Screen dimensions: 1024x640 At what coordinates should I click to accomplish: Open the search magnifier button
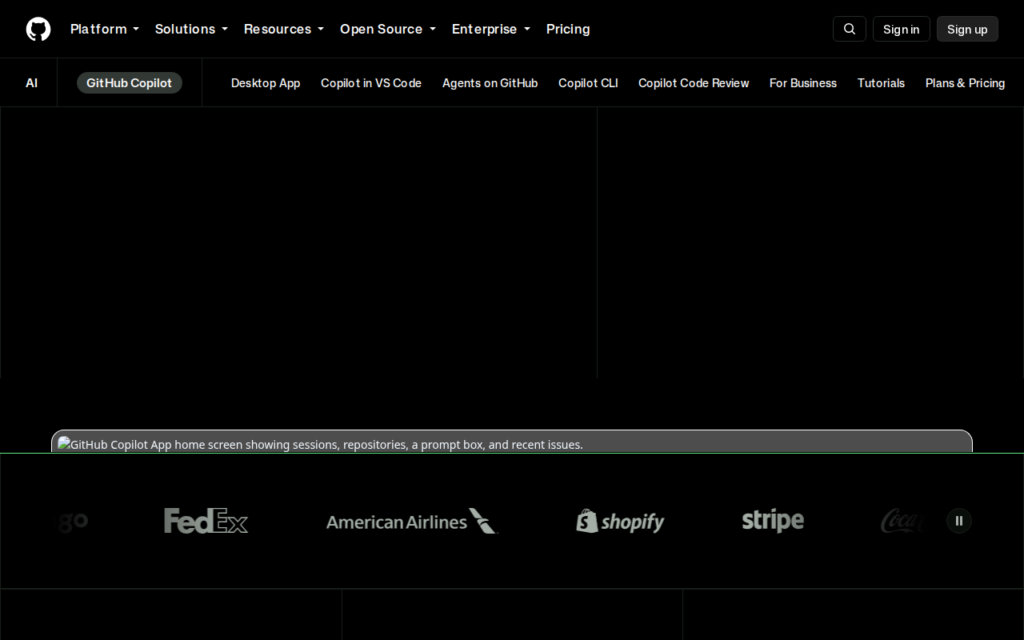click(x=849, y=29)
